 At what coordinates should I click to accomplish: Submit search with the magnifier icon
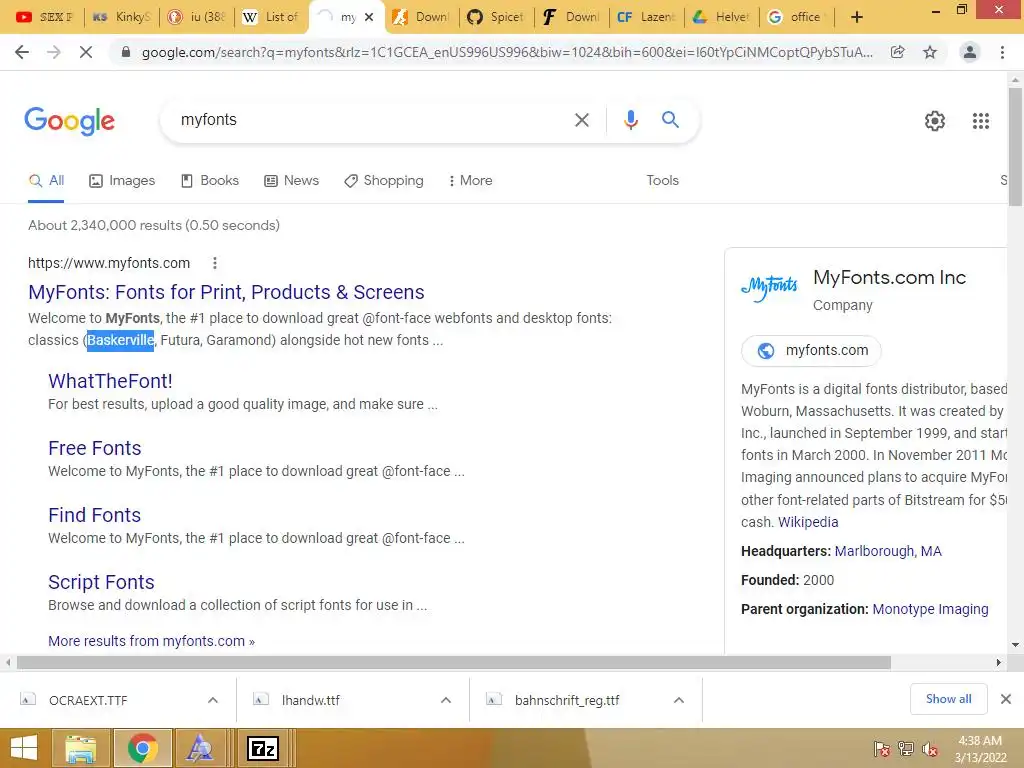click(x=670, y=120)
